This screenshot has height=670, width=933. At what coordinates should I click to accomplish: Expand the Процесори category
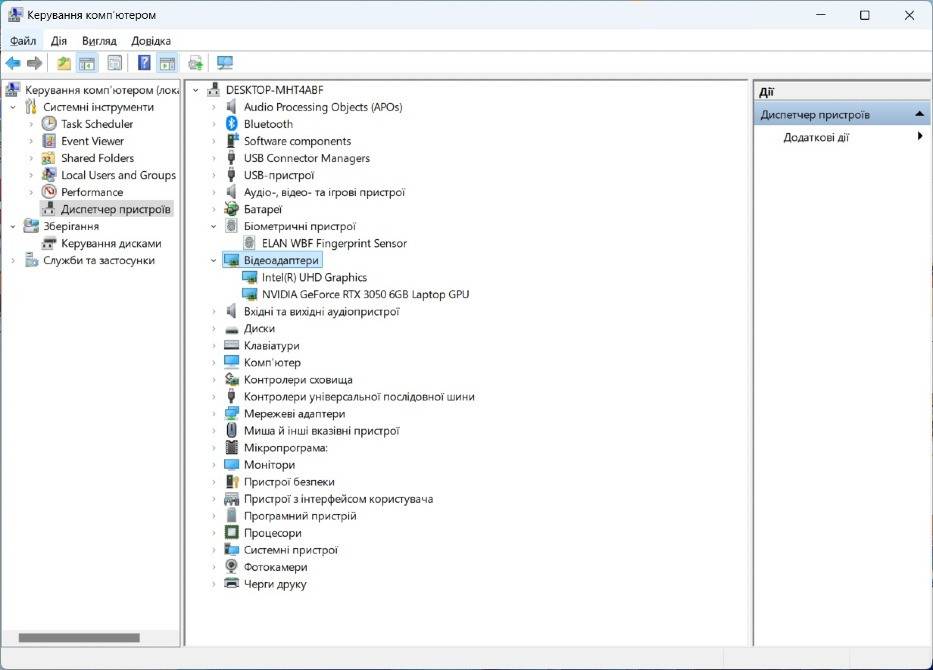[x=214, y=533]
